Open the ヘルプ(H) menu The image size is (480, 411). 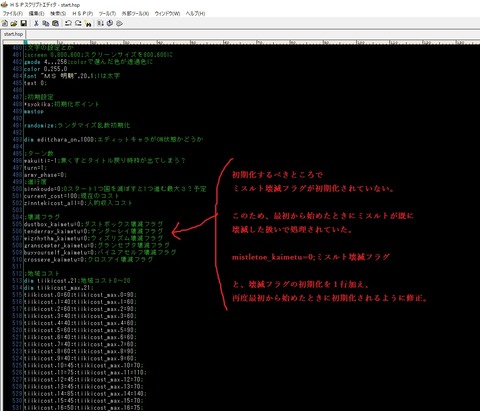(x=195, y=14)
